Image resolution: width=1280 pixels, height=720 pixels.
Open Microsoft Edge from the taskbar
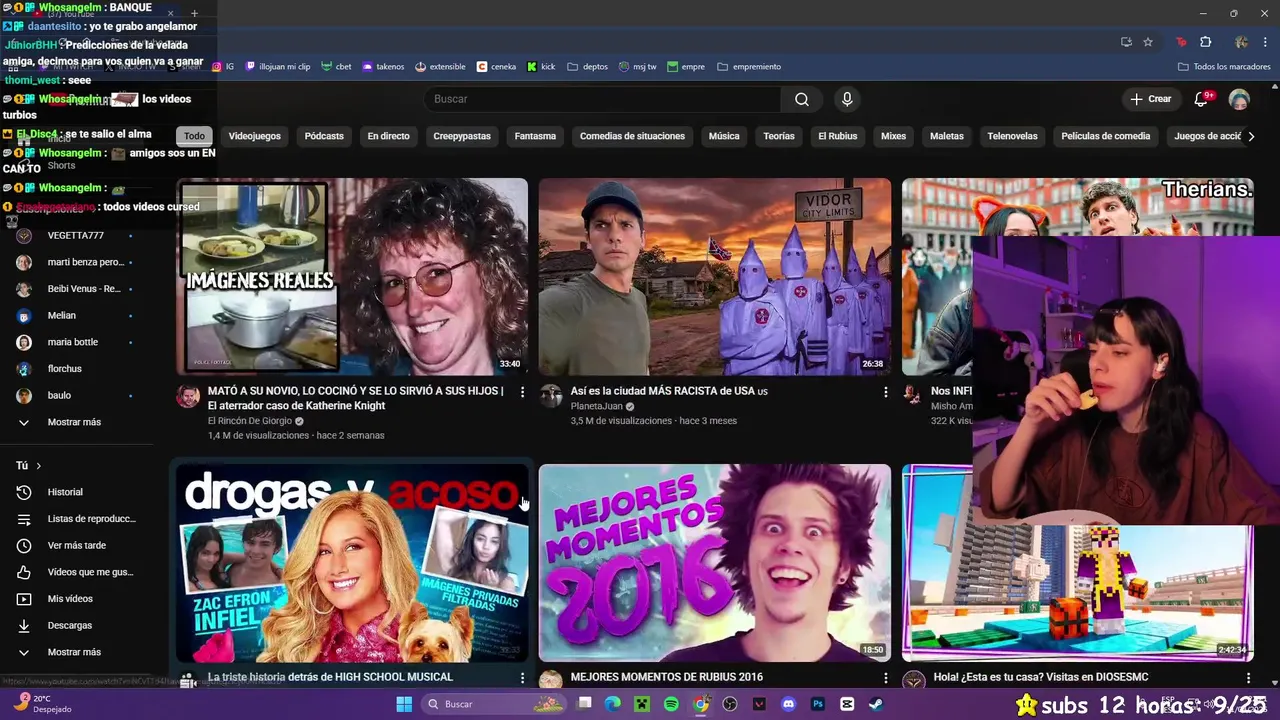point(612,704)
